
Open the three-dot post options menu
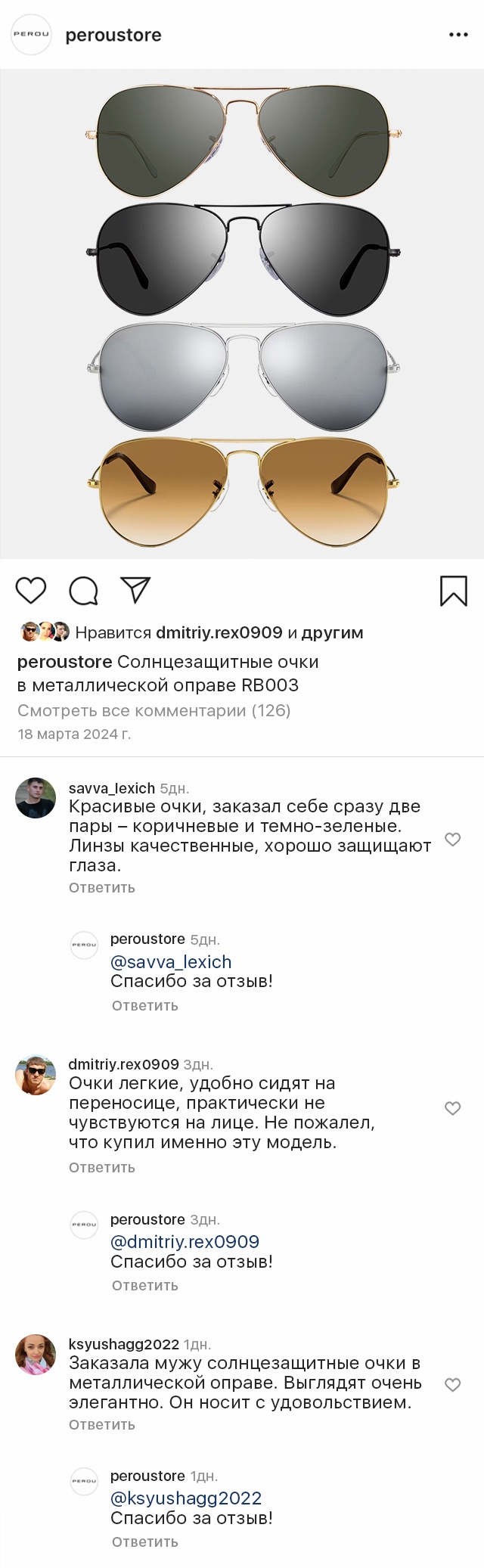pos(458,35)
